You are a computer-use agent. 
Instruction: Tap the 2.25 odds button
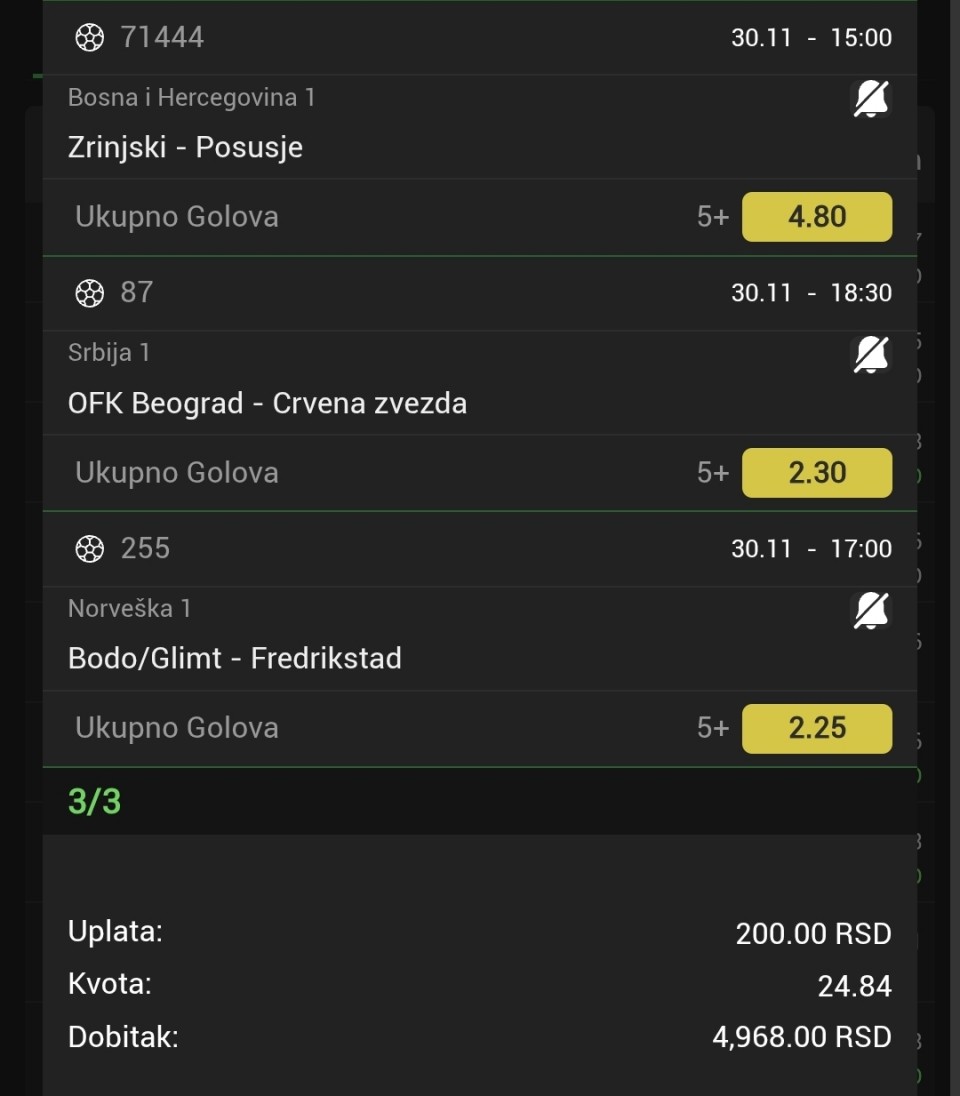816,728
